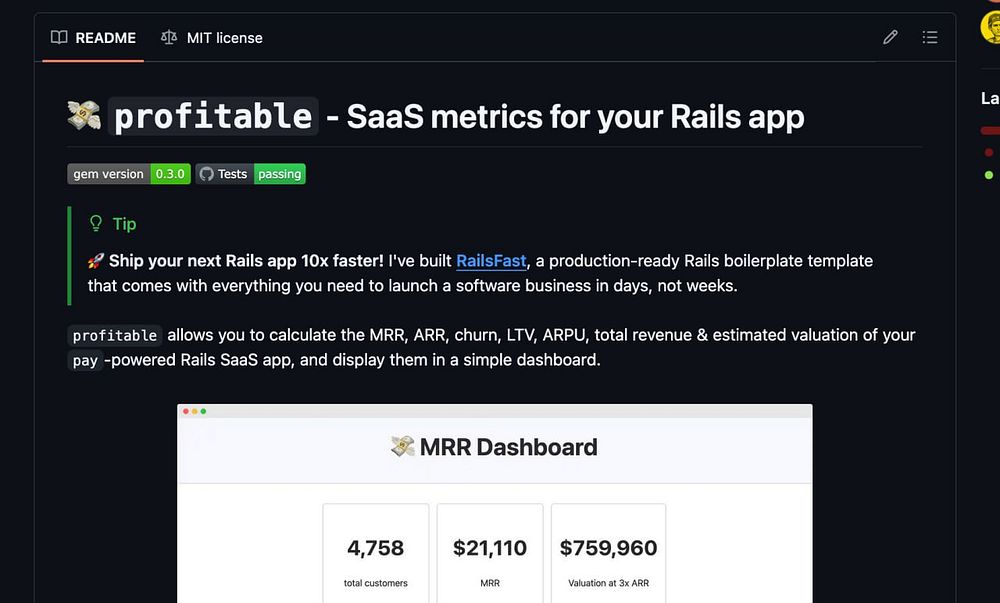Click the $759,960 valuation card
The image size is (1000, 603).
608,555
